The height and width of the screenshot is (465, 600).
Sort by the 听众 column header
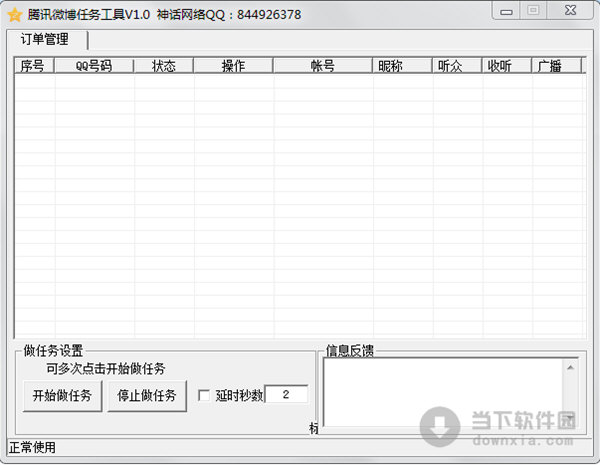click(x=450, y=66)
